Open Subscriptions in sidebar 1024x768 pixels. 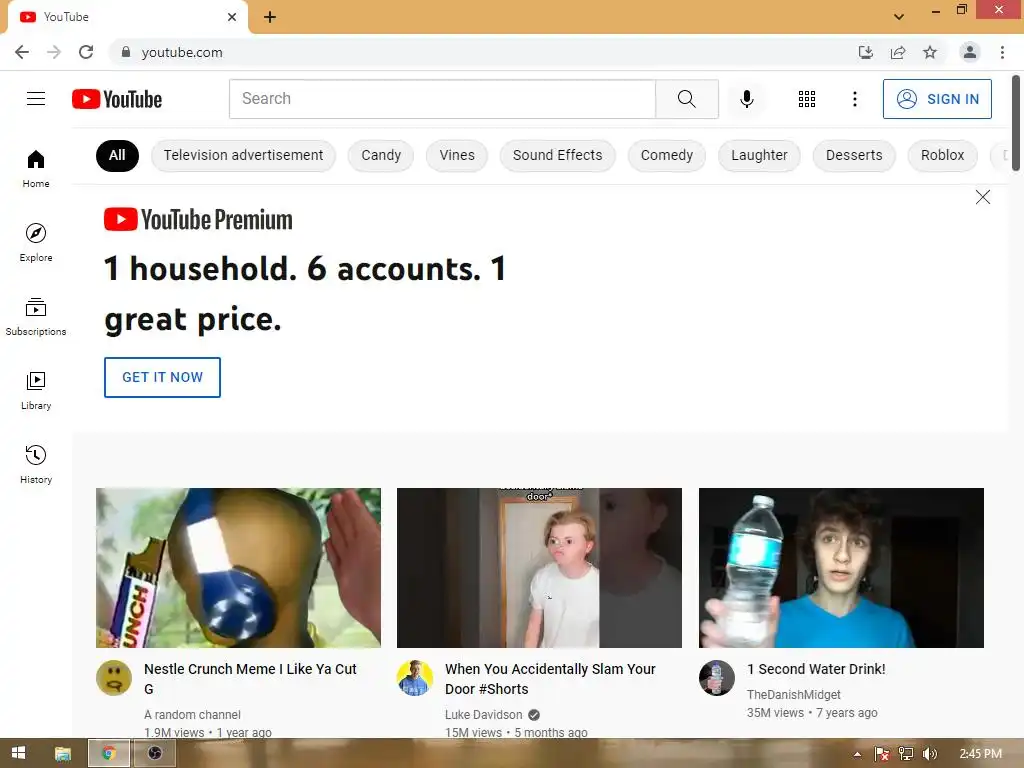point(36,316)
